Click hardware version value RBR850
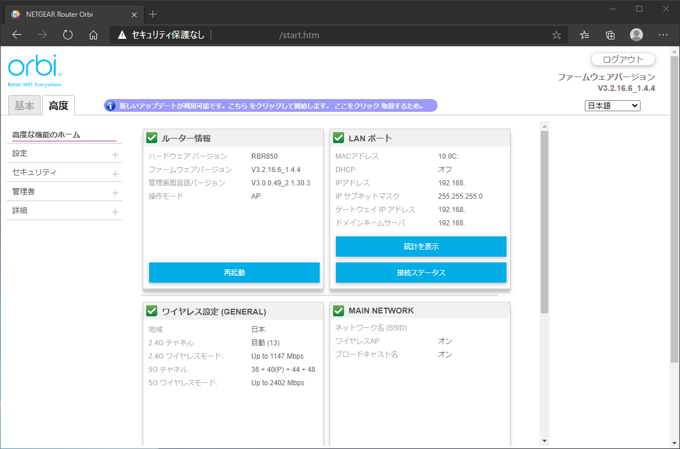Image resolution: width=680 pixels, height=449 pixels. [265, 156]
